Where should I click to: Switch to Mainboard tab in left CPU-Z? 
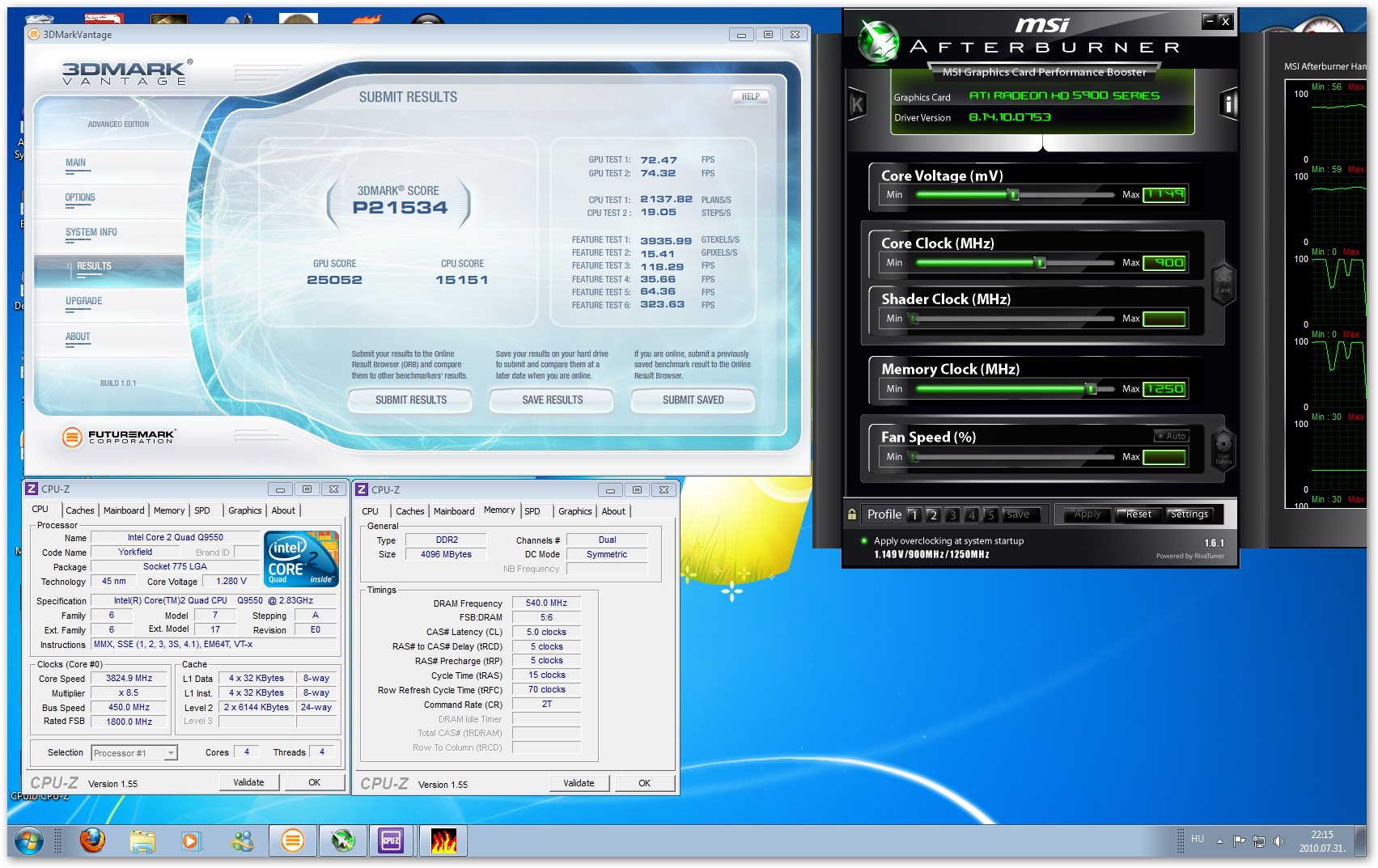pyautogui.click(x=124, y=510)
